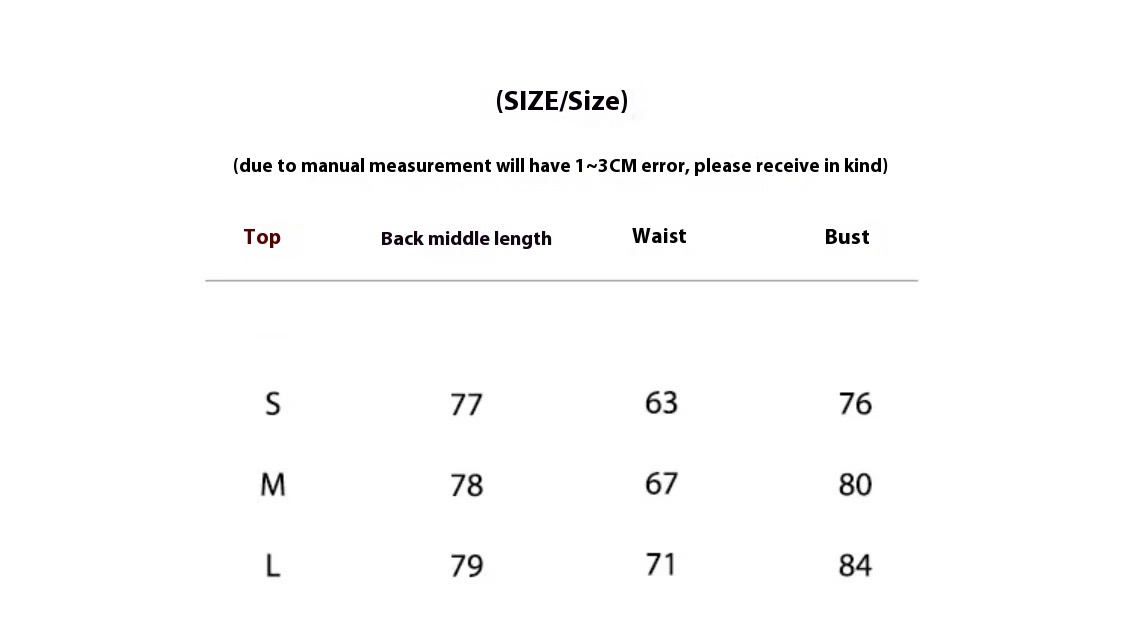Screen dimensions: 1125x627
Task: Click the (SIZE/Size) title text
Action: click(562, 101)
